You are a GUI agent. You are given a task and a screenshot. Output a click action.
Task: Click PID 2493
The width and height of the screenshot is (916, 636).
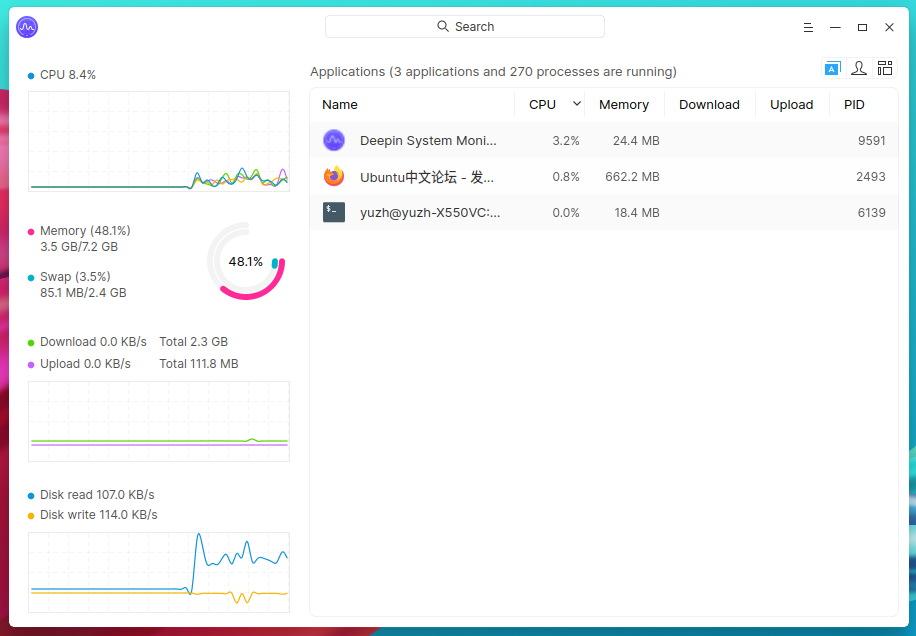coord(870,177)
